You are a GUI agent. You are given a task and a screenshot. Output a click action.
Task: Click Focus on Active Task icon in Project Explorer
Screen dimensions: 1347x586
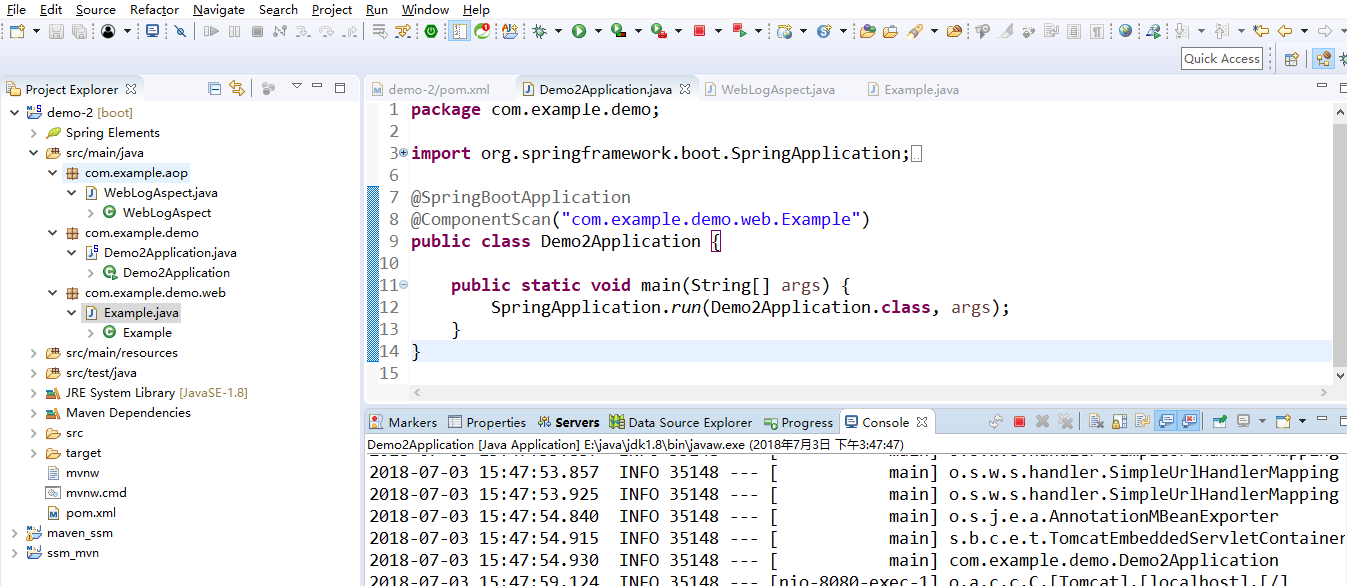point(268,88)
